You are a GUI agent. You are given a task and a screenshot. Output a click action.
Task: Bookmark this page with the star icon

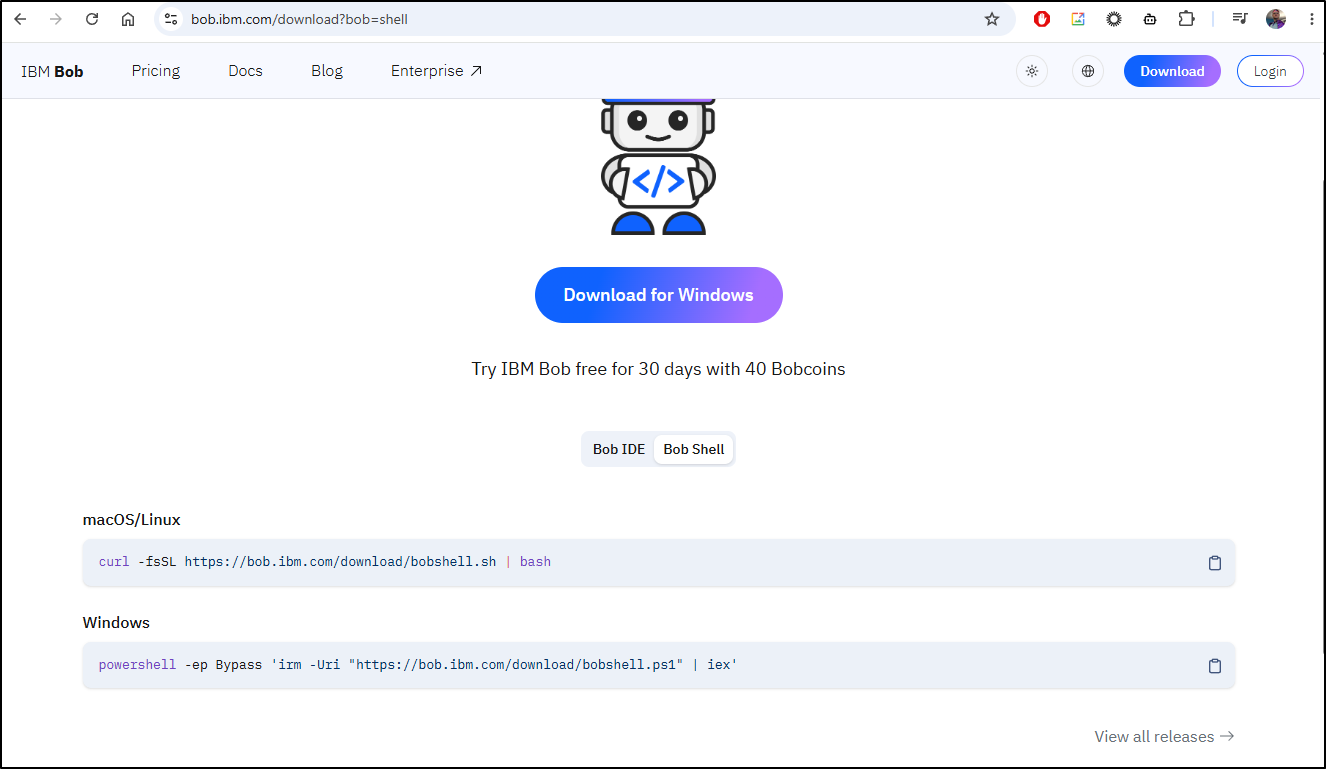pyautogui.click(x=992, y=19)
